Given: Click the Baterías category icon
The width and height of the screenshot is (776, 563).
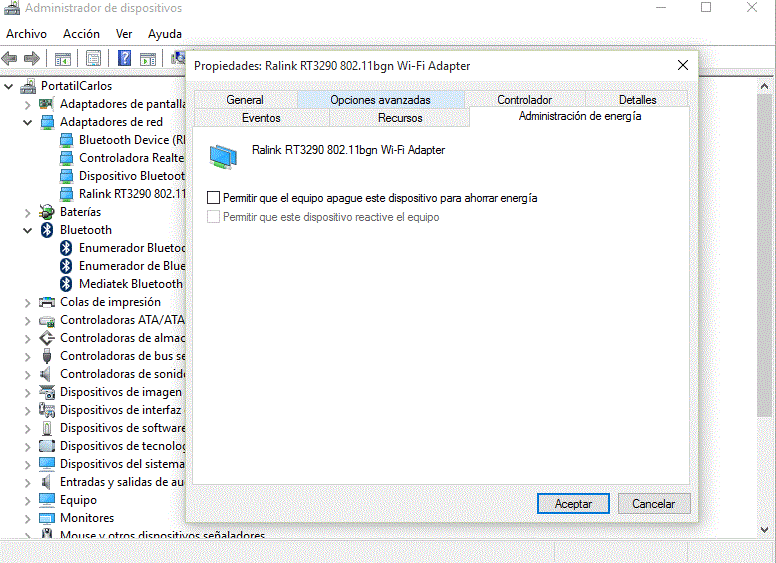Looking at the screenshot, I should (47, 212).
